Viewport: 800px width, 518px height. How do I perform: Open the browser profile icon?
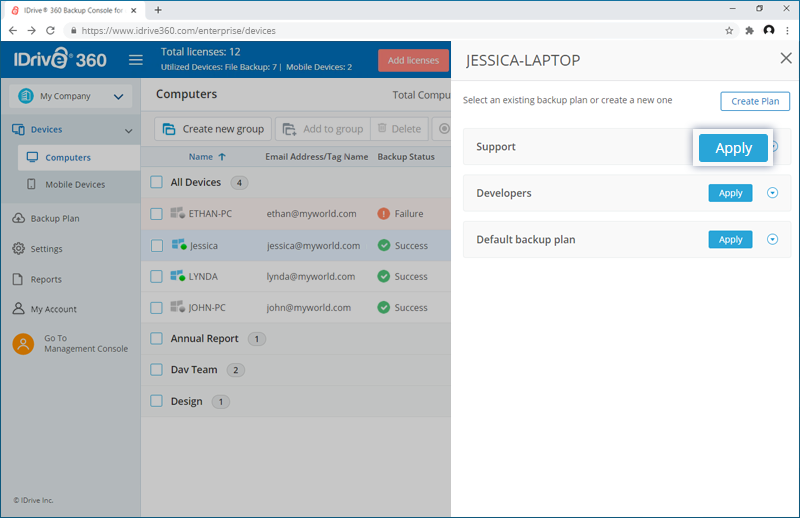769,30
